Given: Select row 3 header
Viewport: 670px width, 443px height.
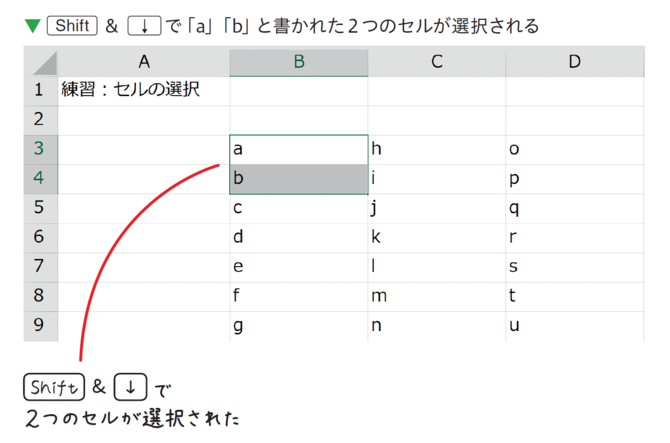Looking at the screenshot, I should [x=41, y=150].
